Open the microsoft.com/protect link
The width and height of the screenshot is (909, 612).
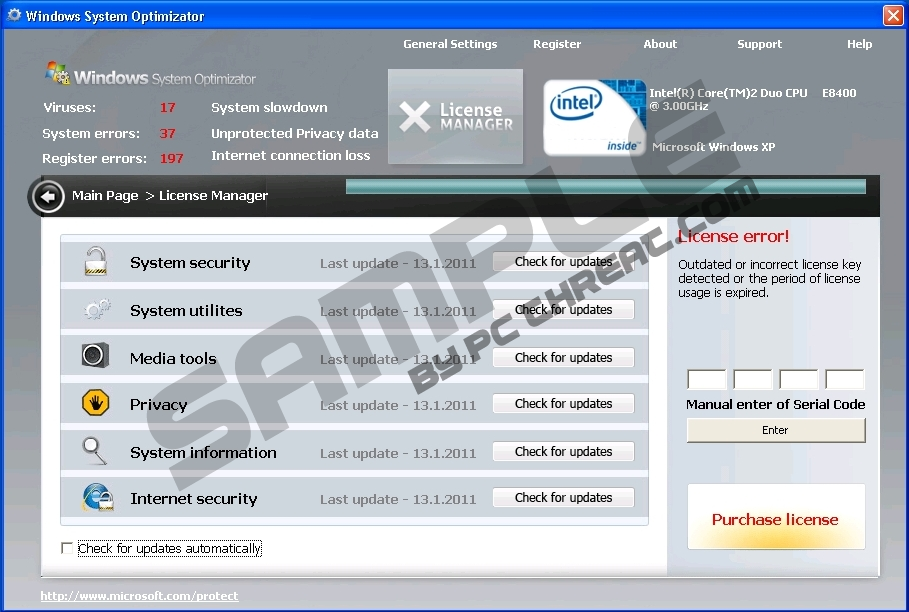(x=139, y=596)
